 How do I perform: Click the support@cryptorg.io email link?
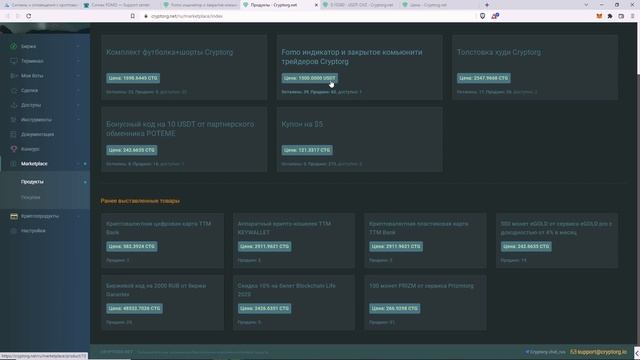598,351
